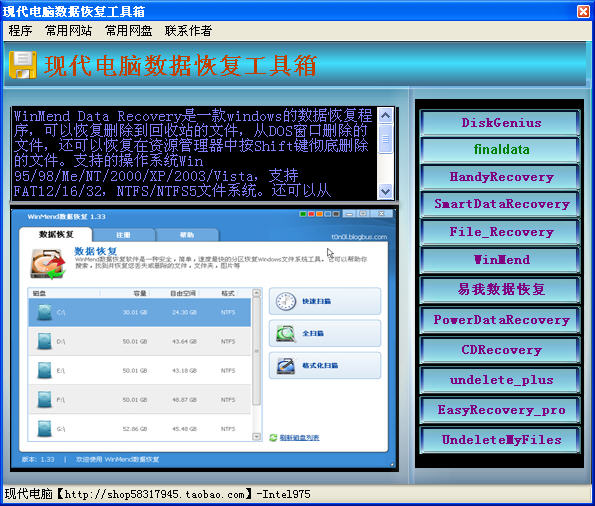Open the EasyRecovery_pro button

coord(501,410)
